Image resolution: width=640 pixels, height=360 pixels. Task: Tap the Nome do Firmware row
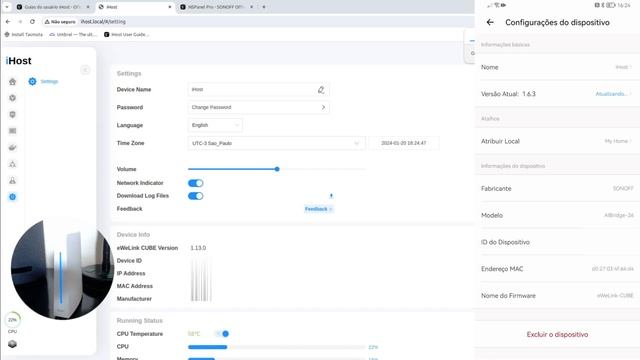[x=557, y=296]
